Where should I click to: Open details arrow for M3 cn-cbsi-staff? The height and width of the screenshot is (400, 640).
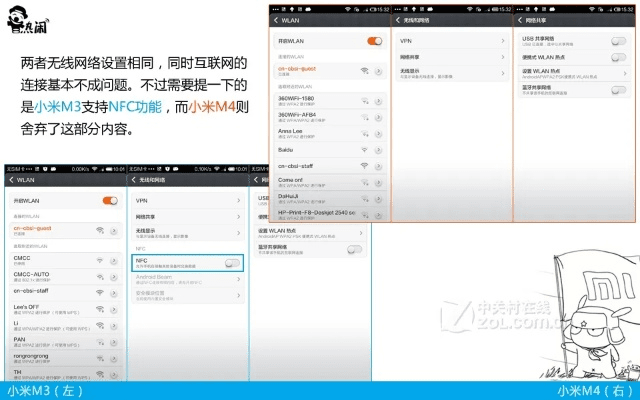(113, 293)
